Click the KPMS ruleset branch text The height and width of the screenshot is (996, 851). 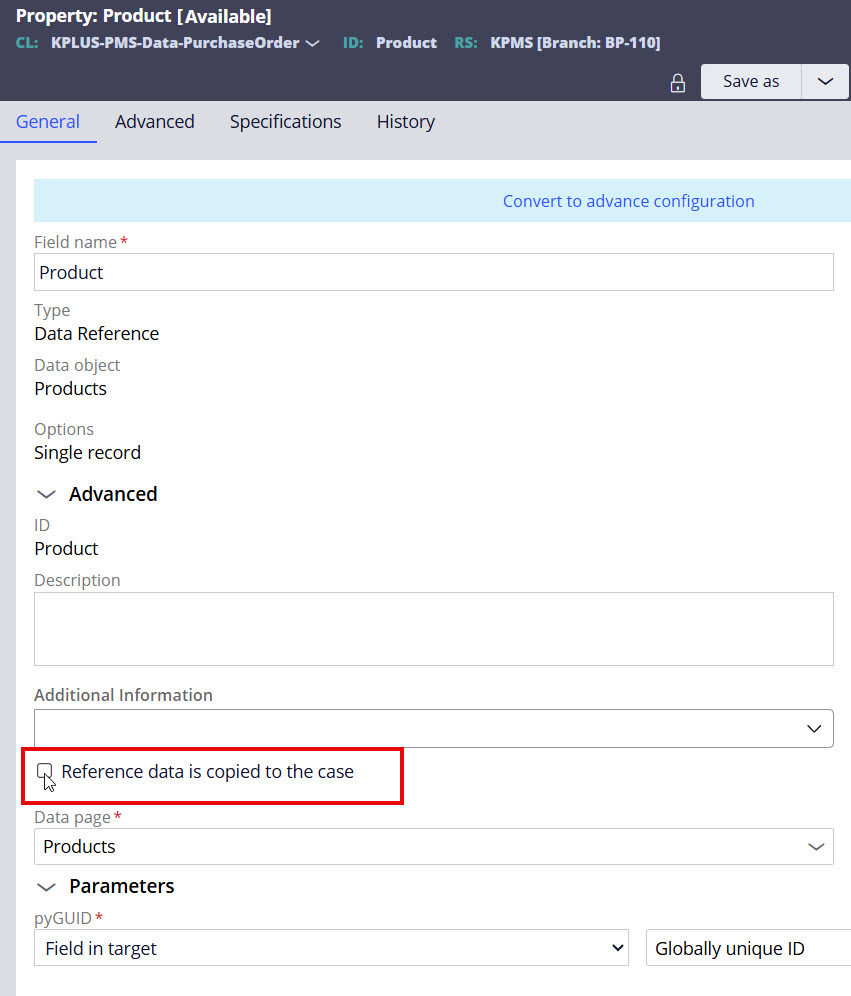point(575,43)
